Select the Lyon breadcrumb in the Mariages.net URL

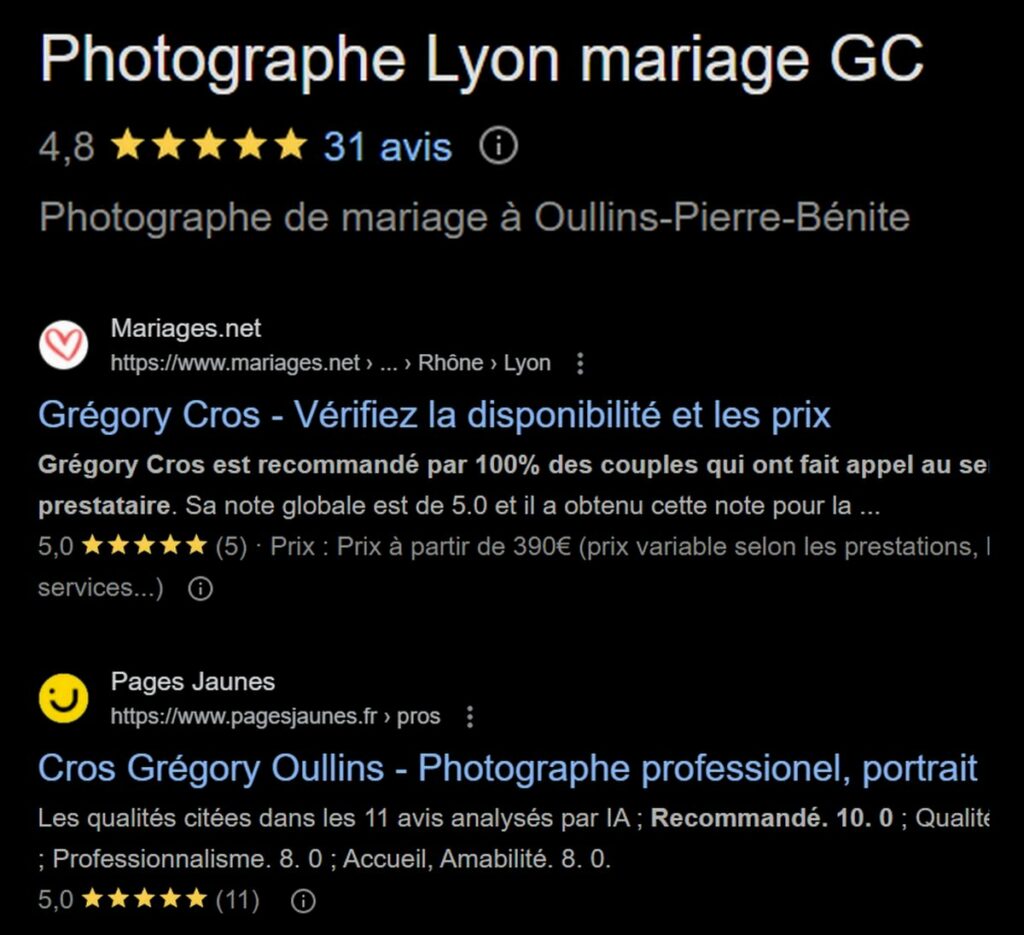tap(527, 363)
